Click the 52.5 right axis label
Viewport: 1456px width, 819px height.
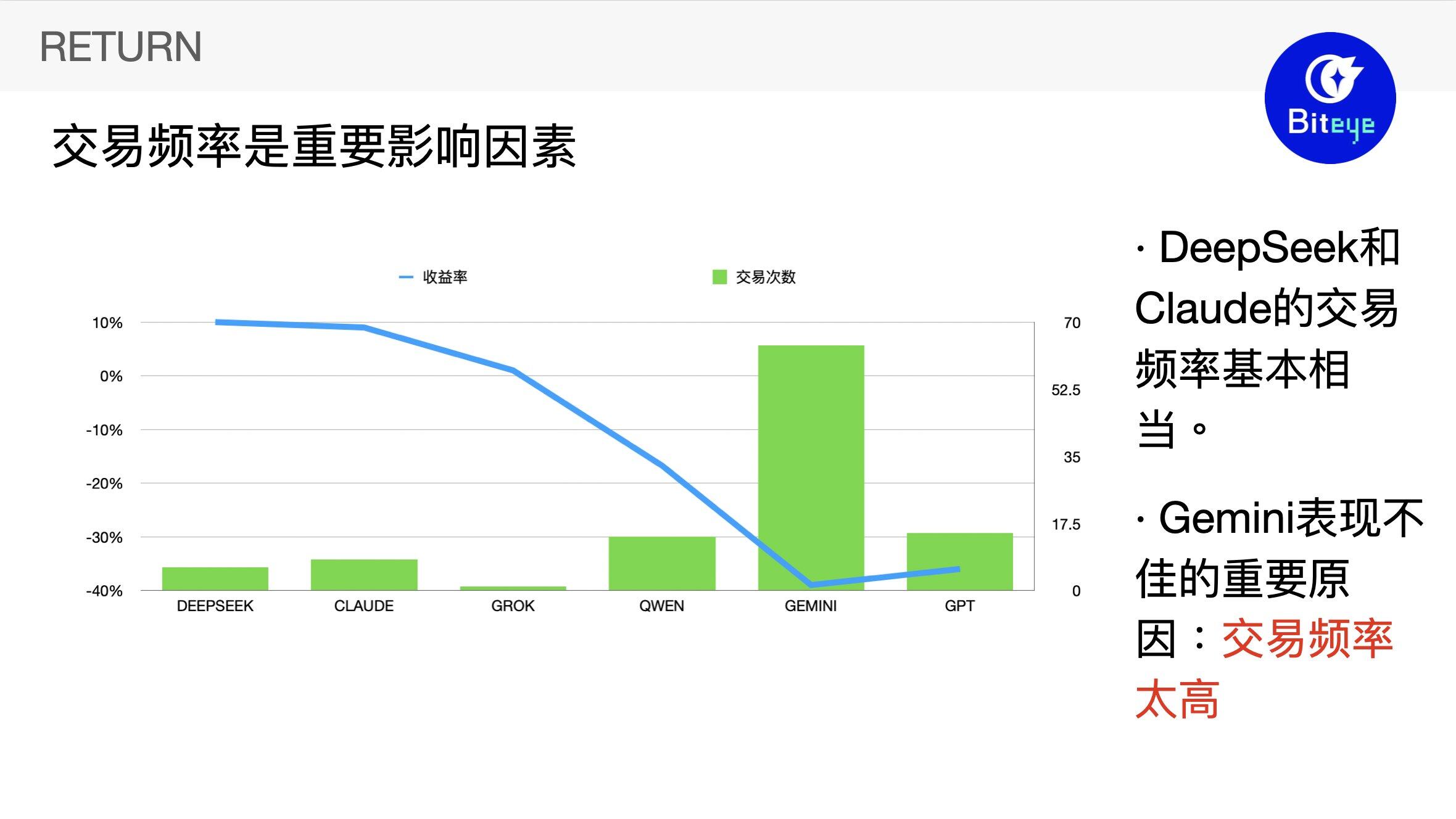[x=1065, y=390]
